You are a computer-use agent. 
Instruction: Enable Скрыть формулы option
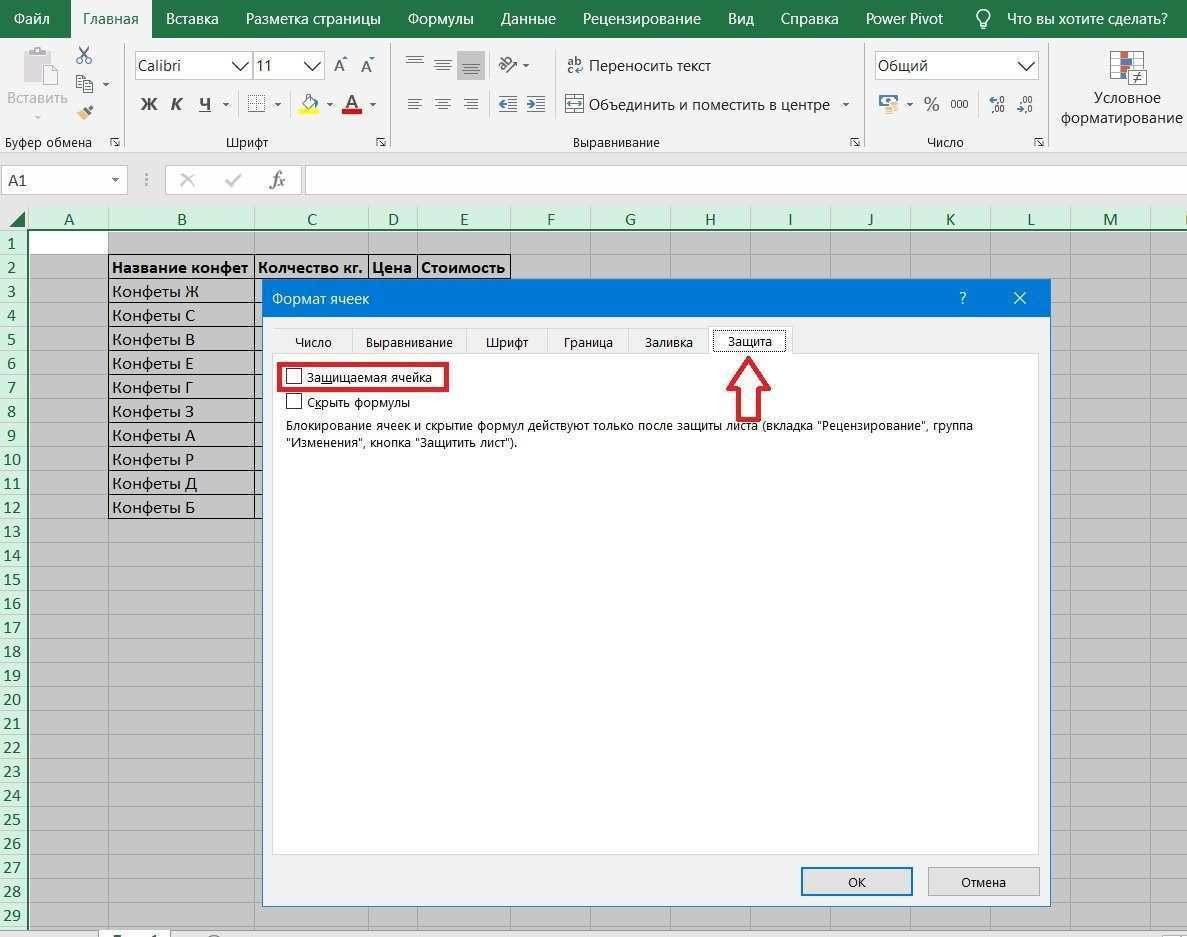295,401
